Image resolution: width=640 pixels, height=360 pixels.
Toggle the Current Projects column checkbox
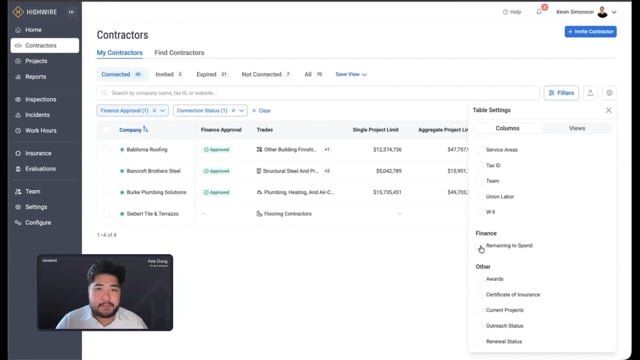tap(480, 310)
